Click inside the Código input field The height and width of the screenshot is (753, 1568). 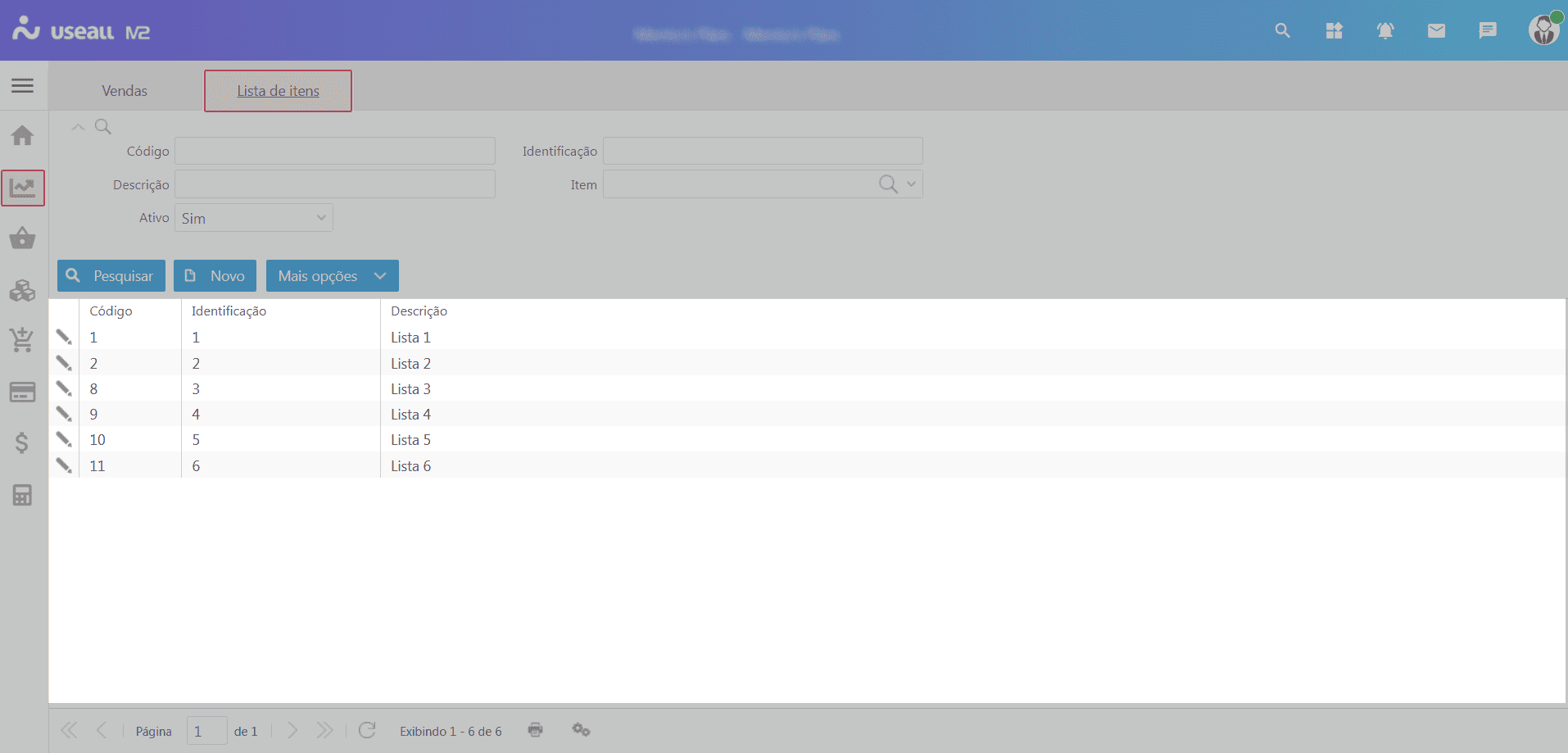pos(334,152)
